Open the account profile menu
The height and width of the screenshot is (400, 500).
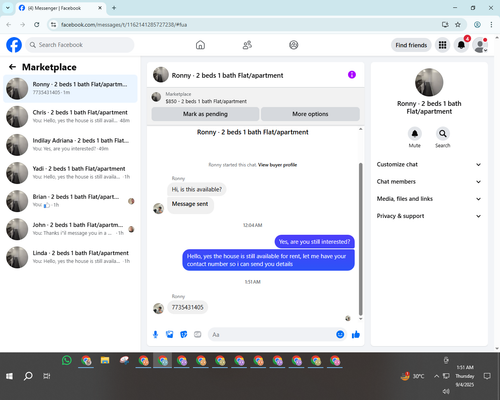click(480, 45)
